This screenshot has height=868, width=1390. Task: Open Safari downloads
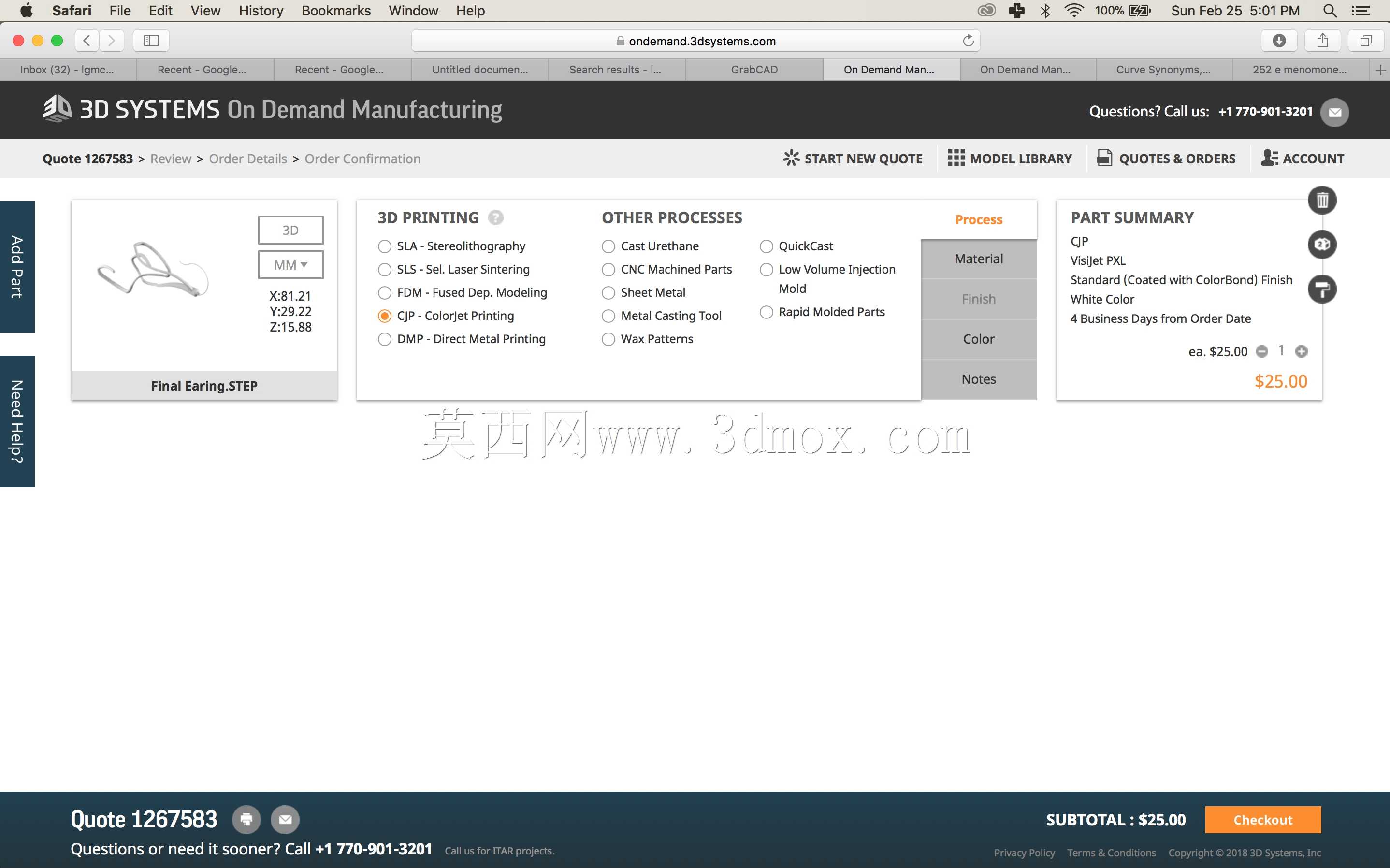(x=1279, y=41)
